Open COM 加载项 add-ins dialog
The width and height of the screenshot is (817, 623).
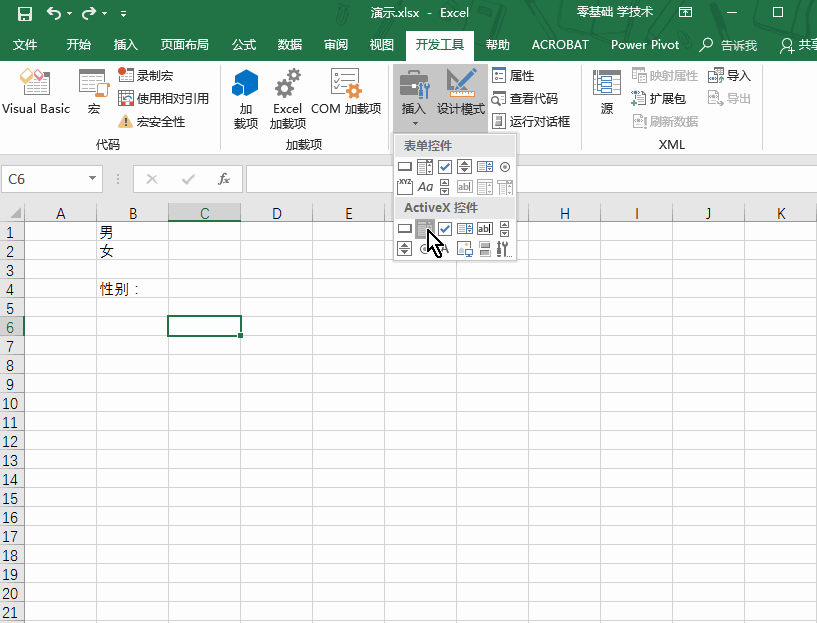tap(346, 92)
